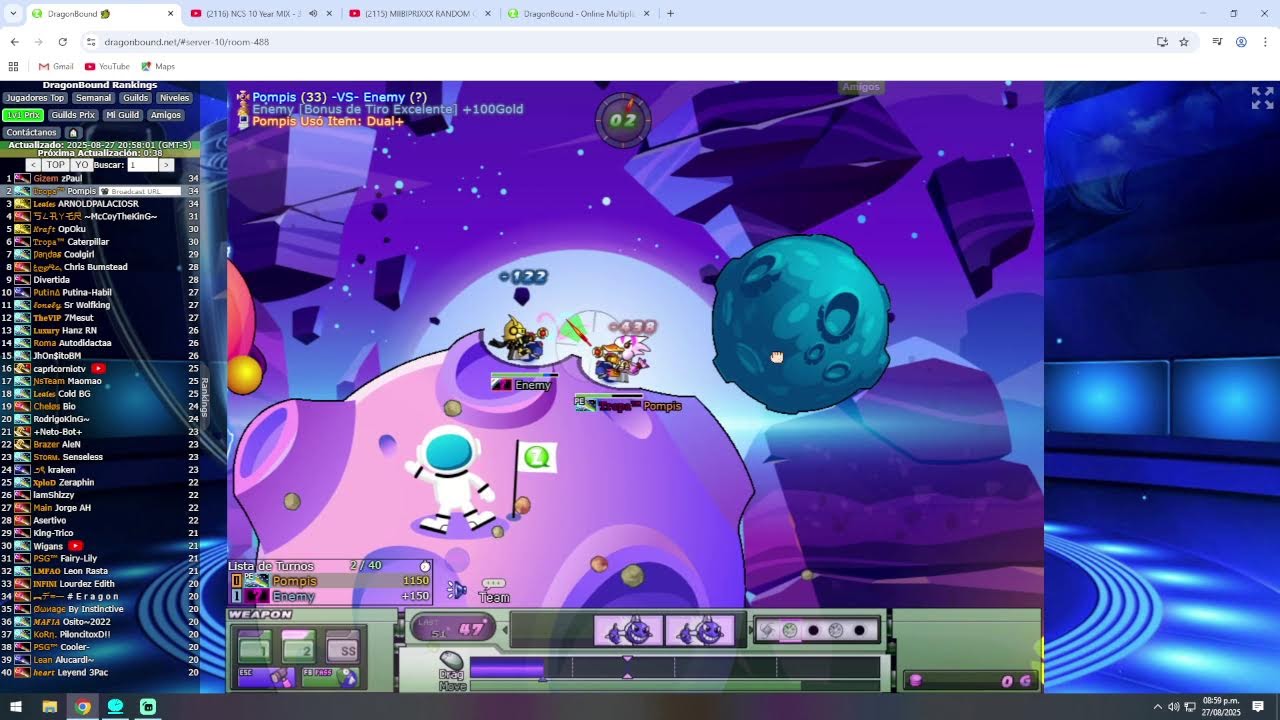Screen dimensions: 1280x720
Task: Click the Broadcast URL field beside Pompis
Action: pyautogui.click(x=141, y=191)
